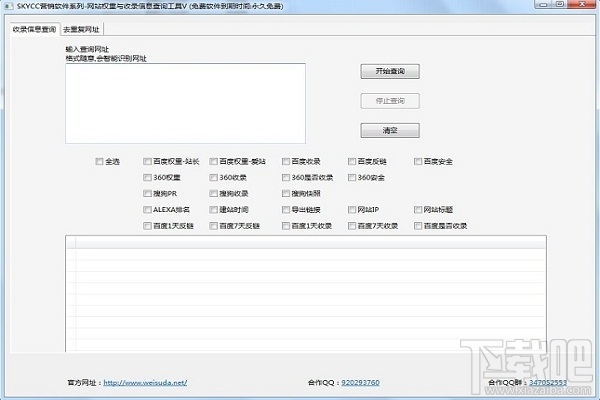Viewport: 600px width, 400px height.
Task: Toggle the 搜狗收录 checkbox
Action: (x=213, y=194)
